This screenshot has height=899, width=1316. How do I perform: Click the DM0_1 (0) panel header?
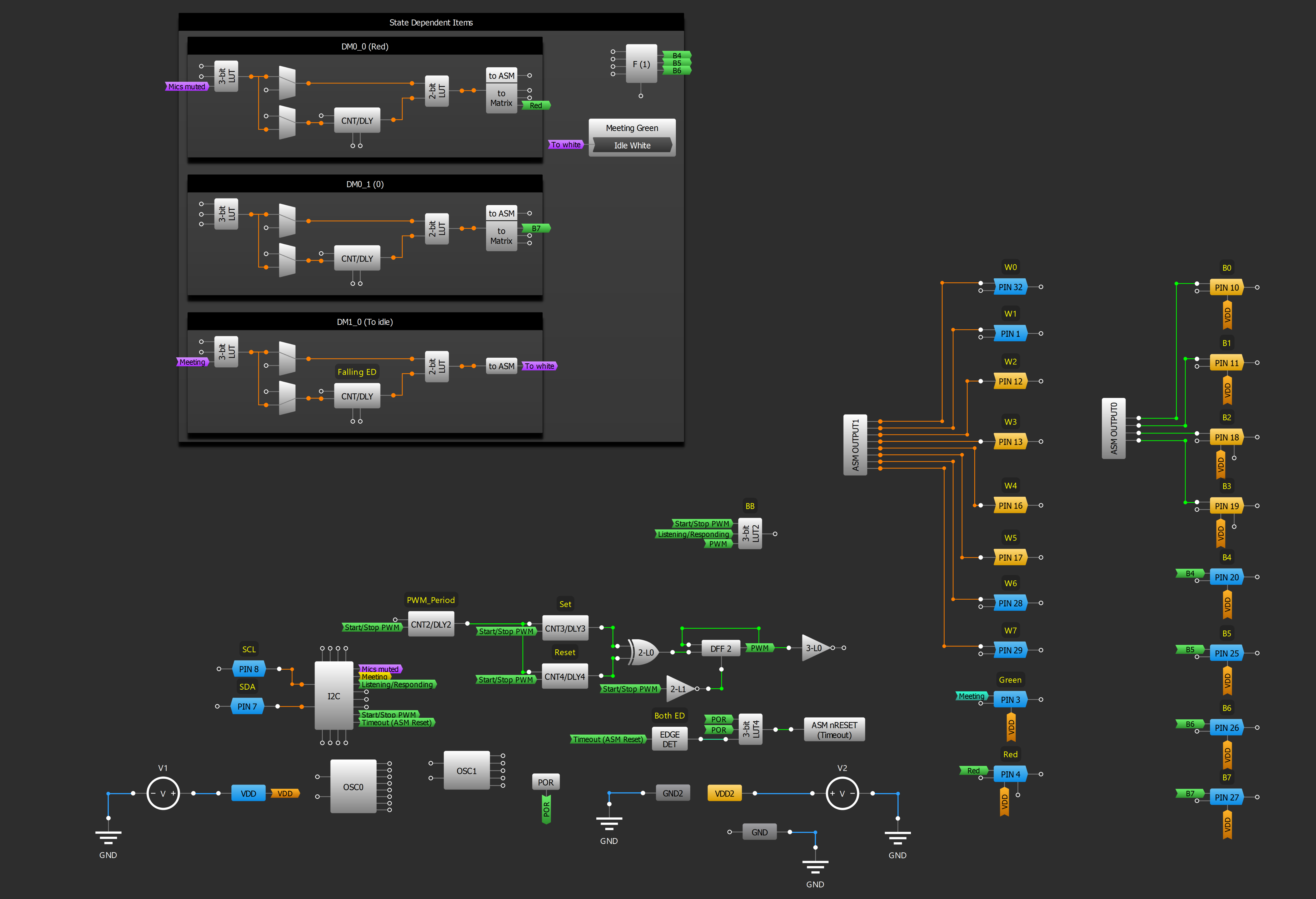click(365, 184)
